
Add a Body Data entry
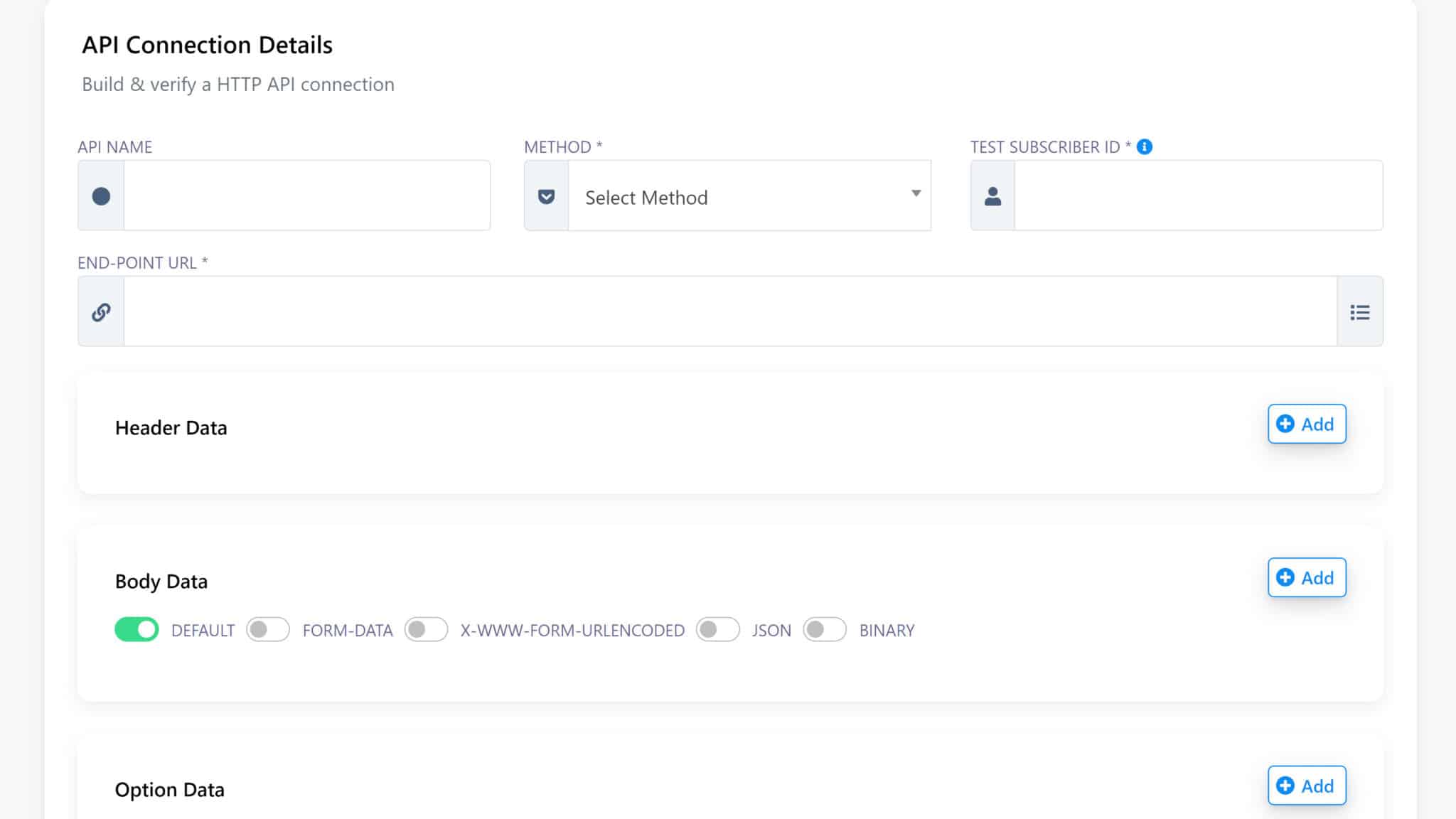1307,578
